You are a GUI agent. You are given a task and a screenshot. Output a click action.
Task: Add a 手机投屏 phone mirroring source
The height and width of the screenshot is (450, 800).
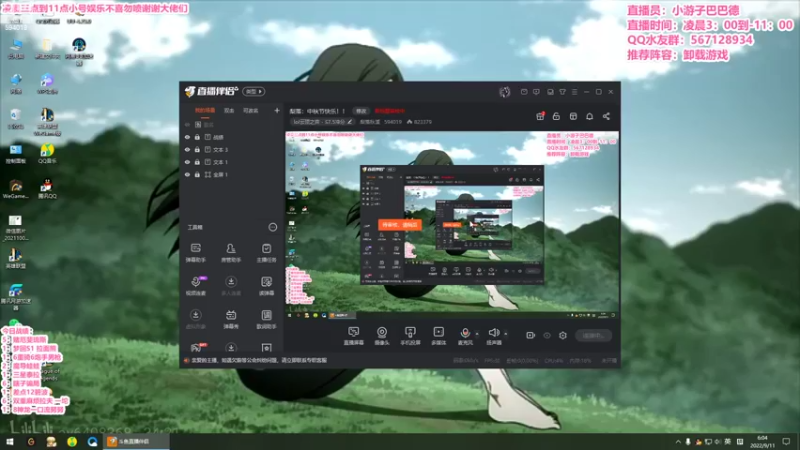pos(410,336)
